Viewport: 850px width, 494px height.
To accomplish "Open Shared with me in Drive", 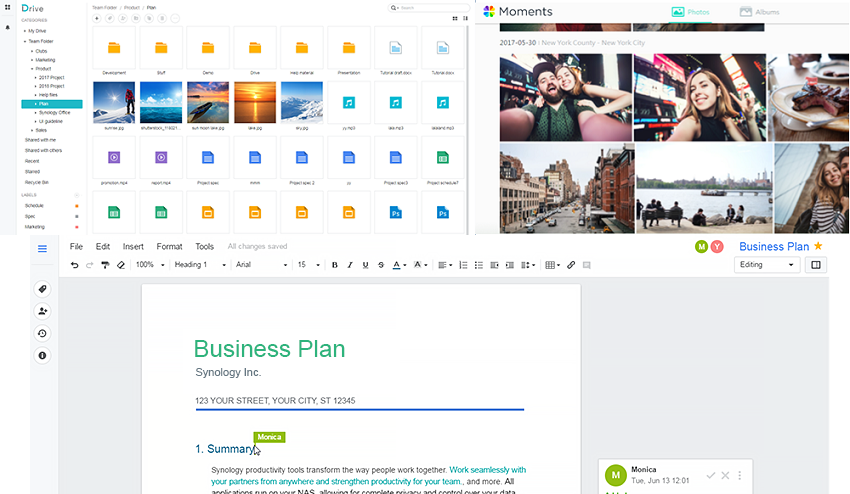I will click(40, 140).
